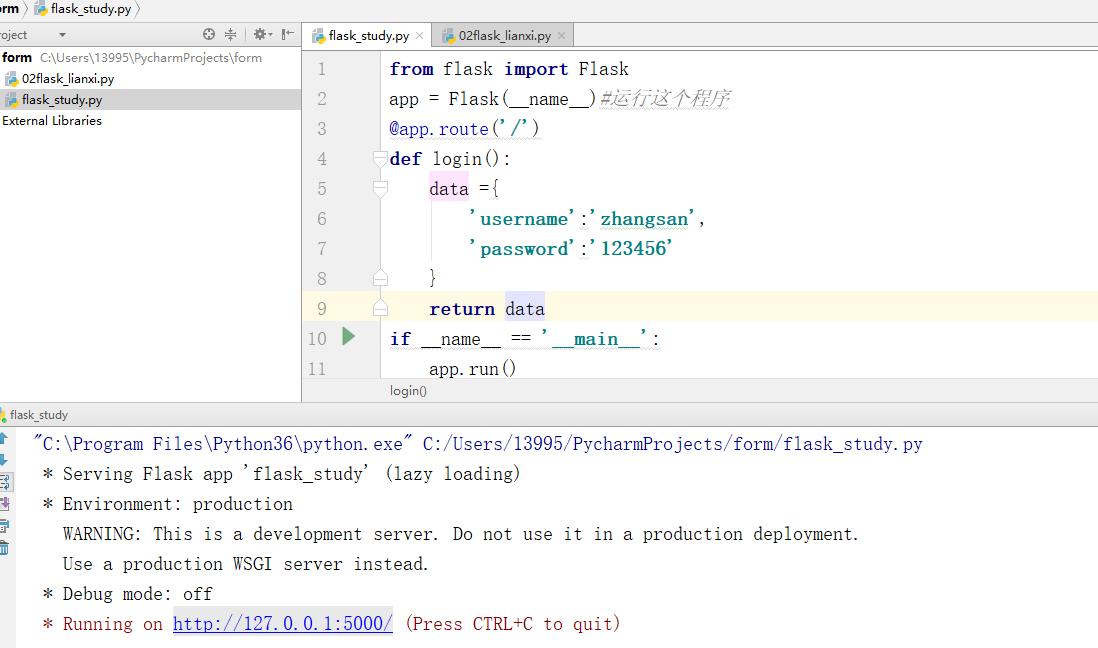Click the '__main__' string on line 10
The image size is (1098, 648).
595,339
